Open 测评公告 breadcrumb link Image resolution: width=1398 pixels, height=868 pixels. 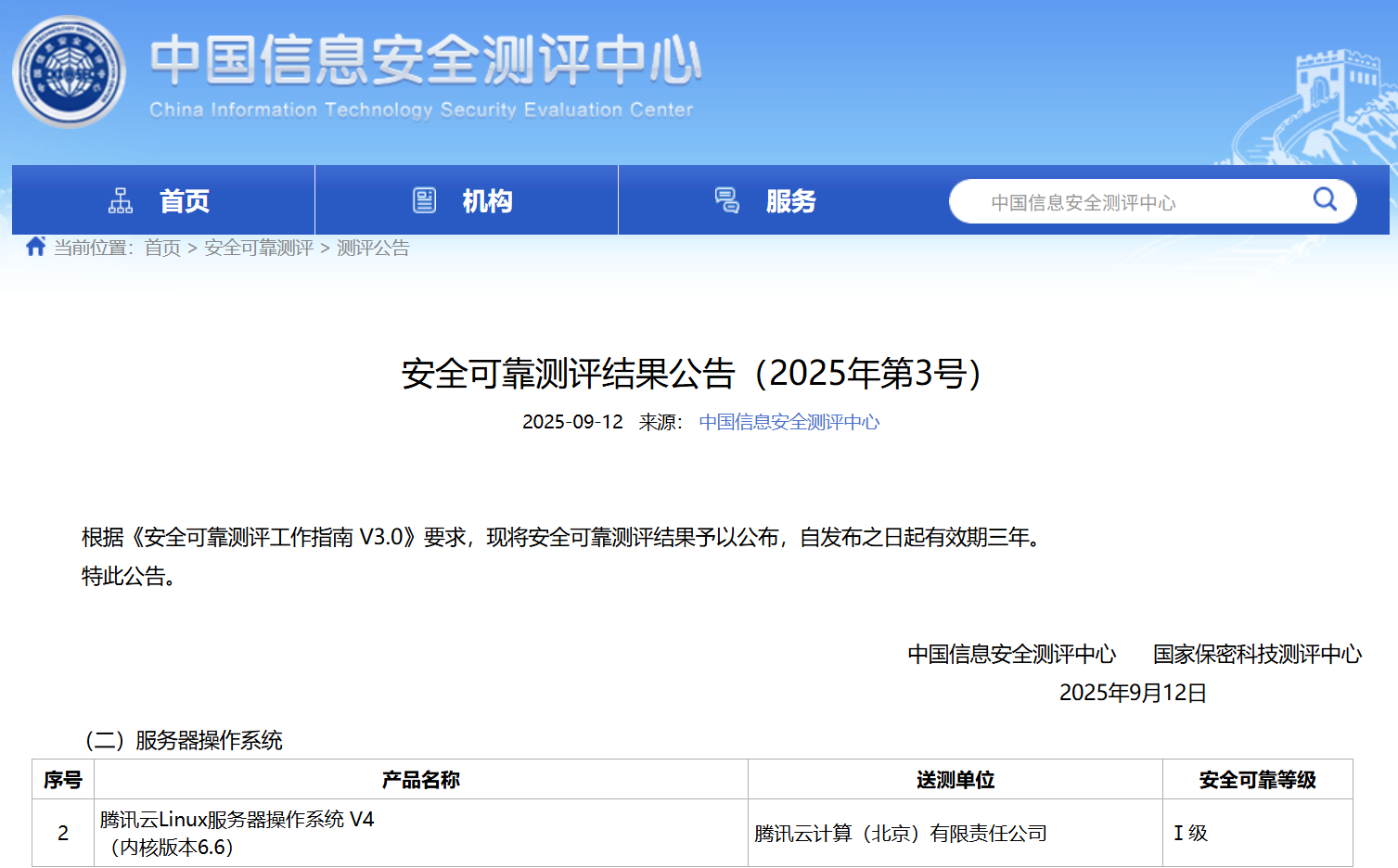[373, 248]
